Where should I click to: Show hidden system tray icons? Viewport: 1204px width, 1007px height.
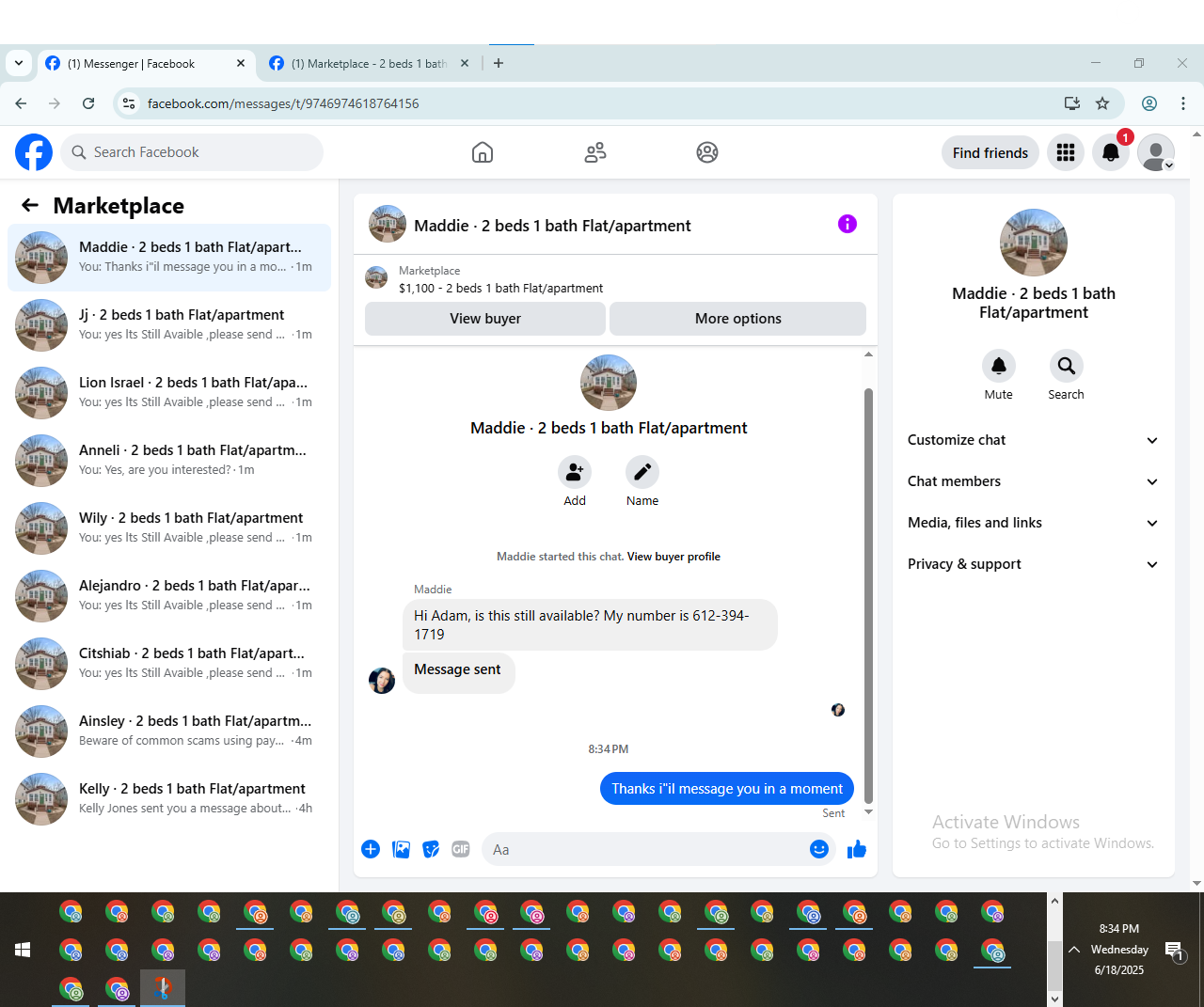1074,950
